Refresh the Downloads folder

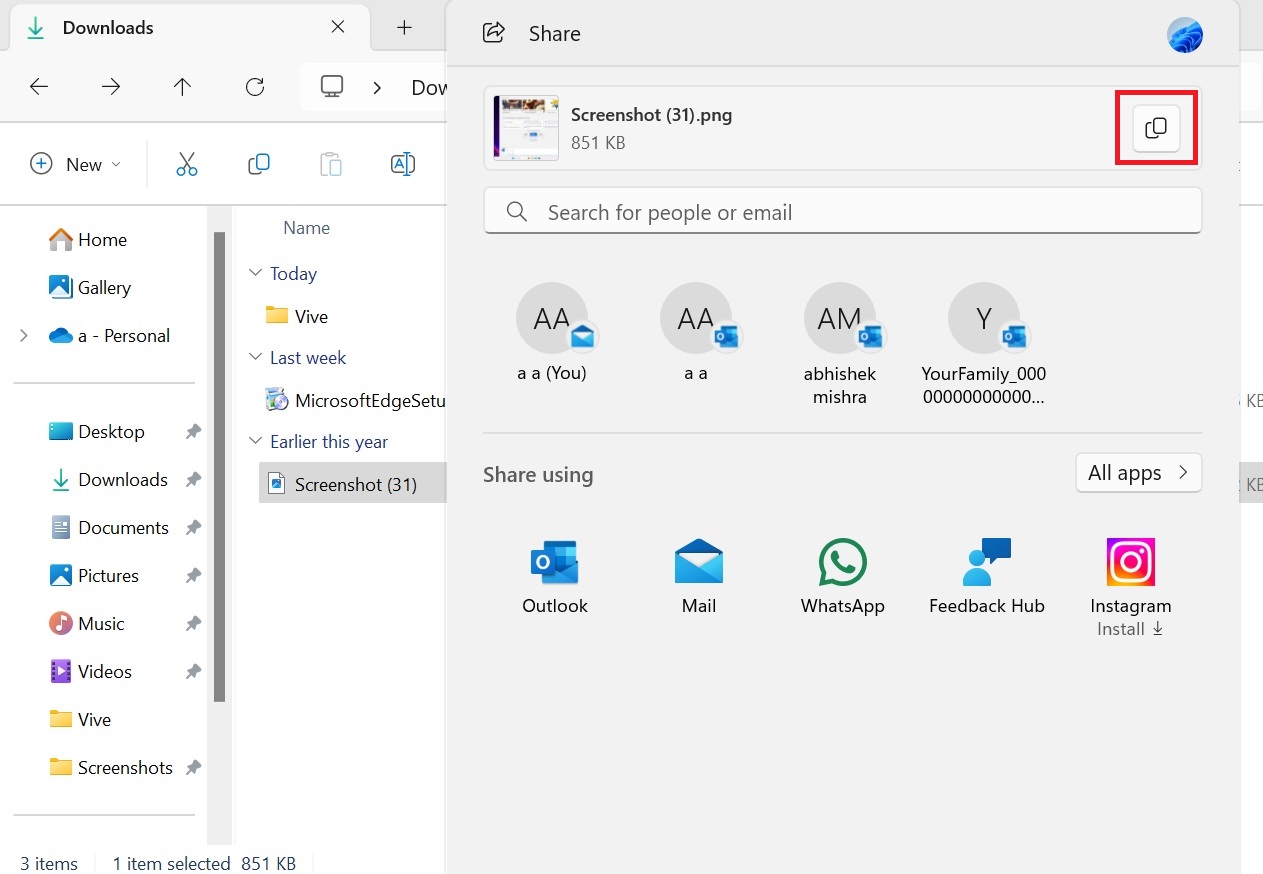255,87
